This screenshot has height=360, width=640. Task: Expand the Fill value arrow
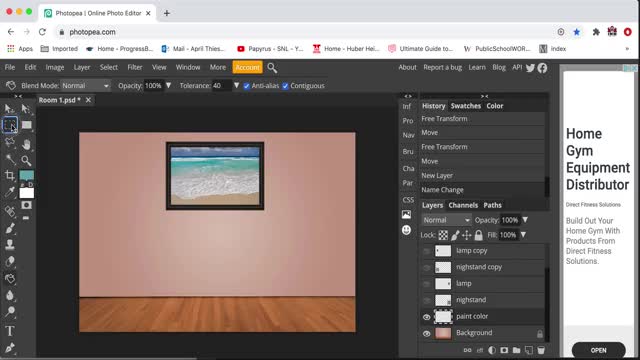[523, 235]
